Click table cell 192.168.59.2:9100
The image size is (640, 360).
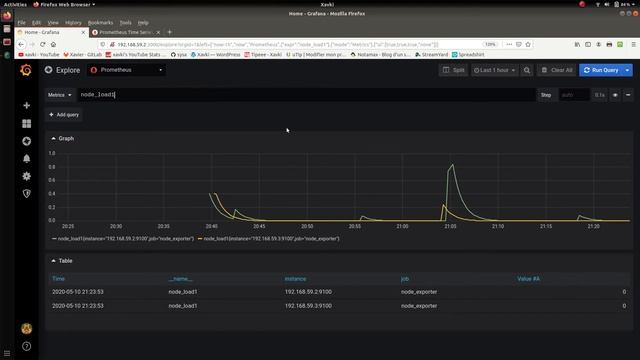pos(308,292)
